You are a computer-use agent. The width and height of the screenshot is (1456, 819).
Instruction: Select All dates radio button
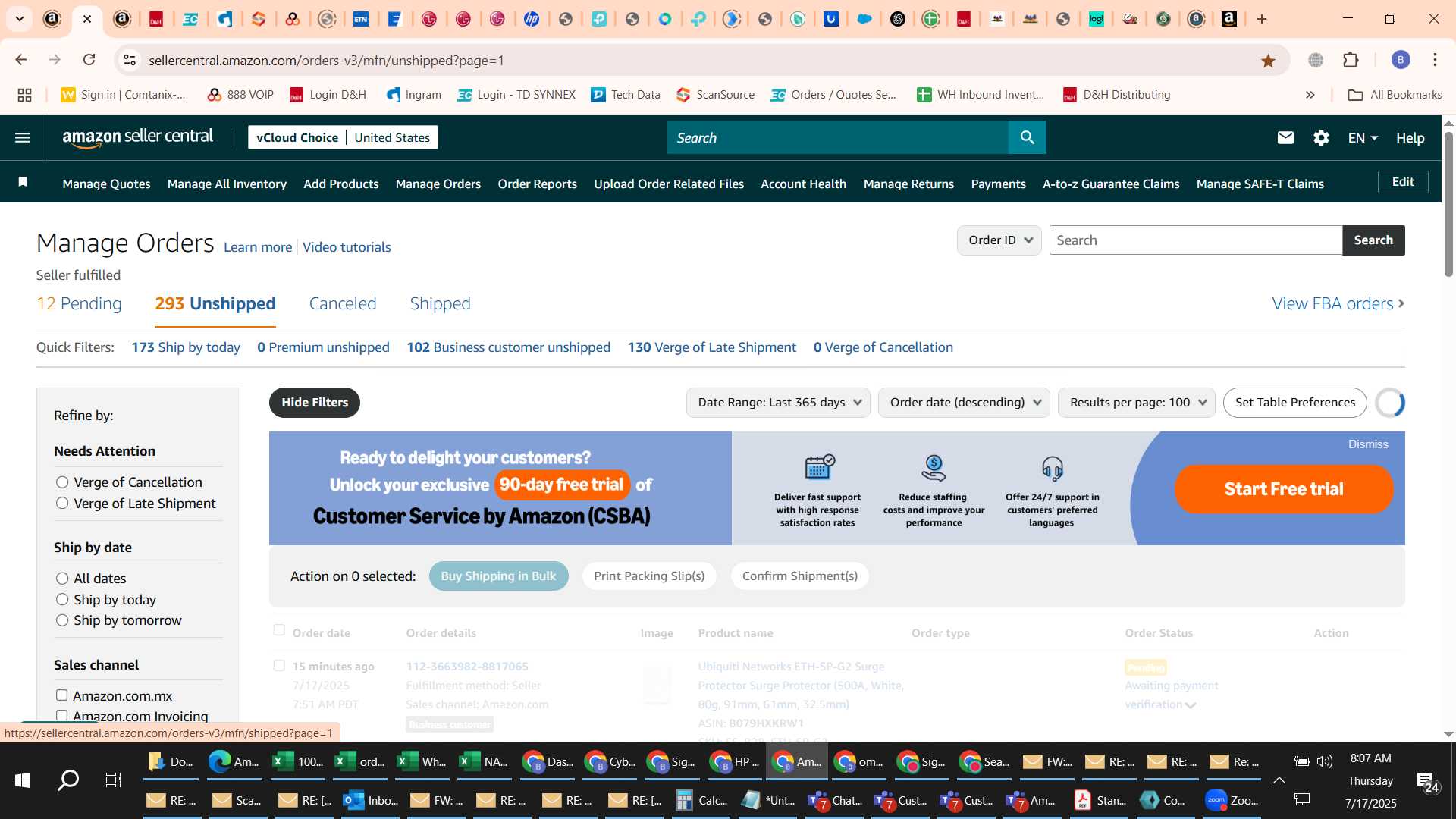coord(62,579)
